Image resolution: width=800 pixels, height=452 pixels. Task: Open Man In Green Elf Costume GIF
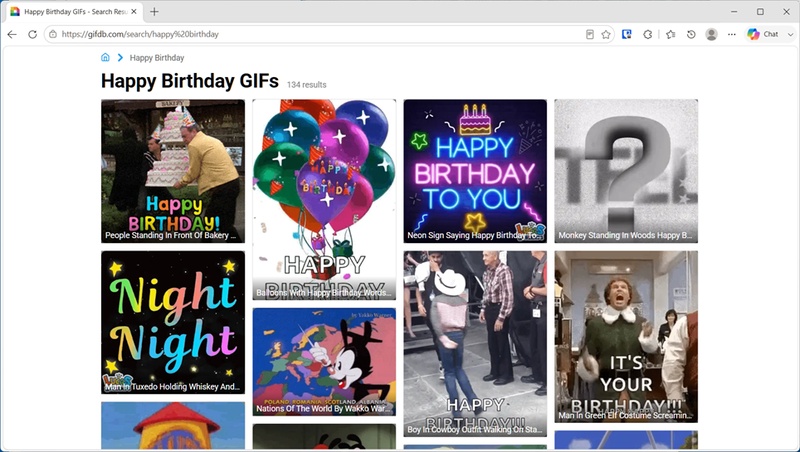pyautogui.click(x=626, y=336)
